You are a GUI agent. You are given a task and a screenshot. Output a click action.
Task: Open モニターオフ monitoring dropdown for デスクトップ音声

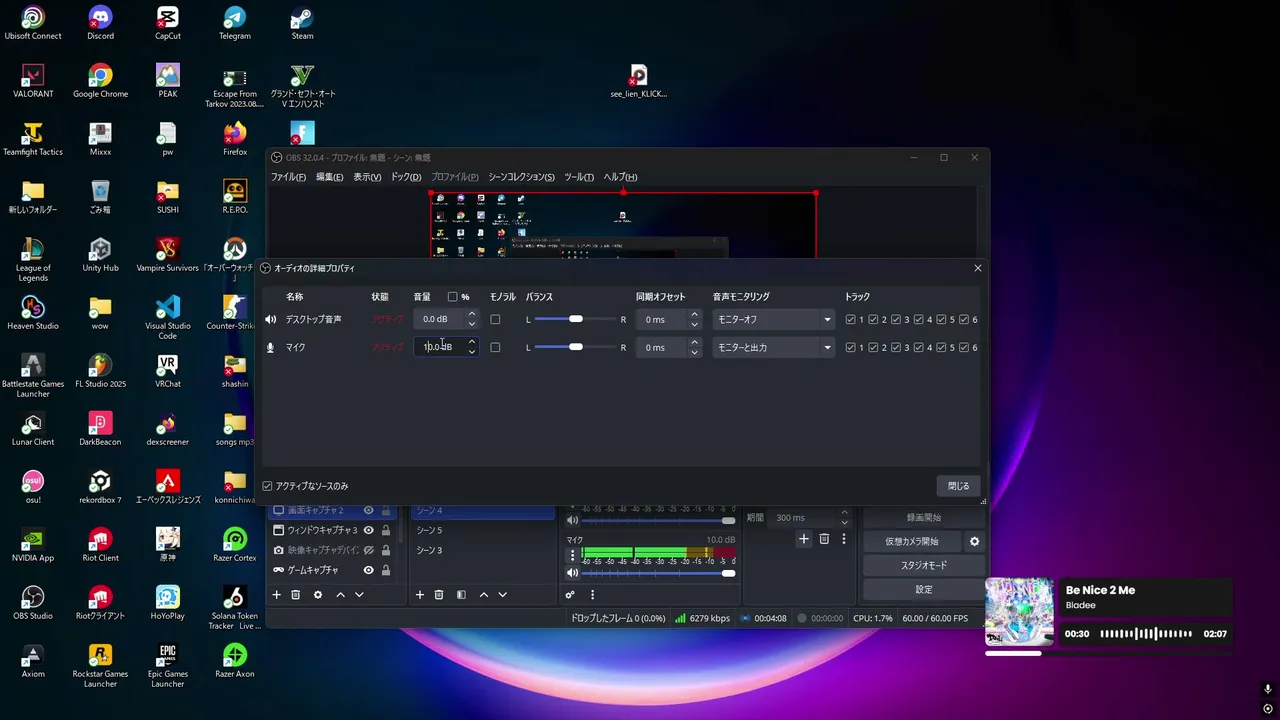coord(774,320)
